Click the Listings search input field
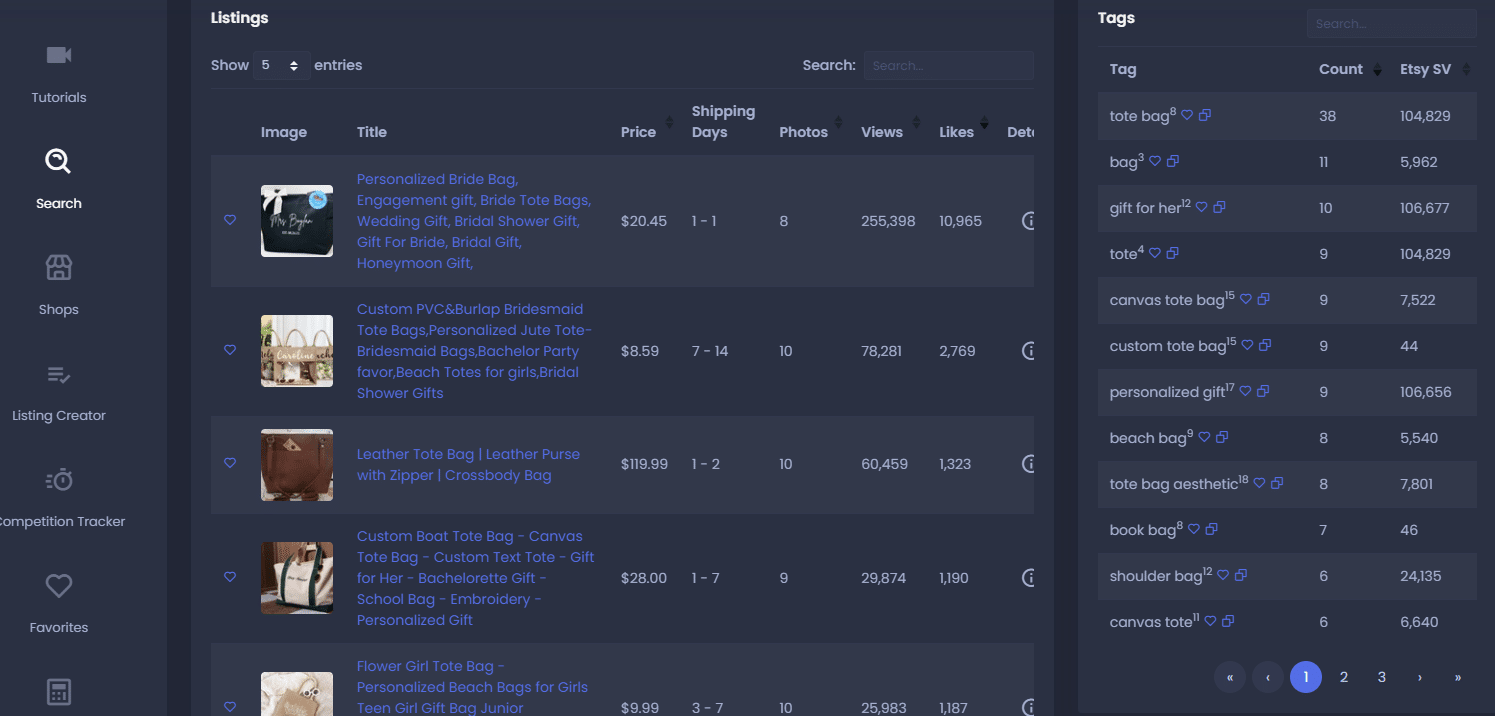1495x716 pixels. 948,65
